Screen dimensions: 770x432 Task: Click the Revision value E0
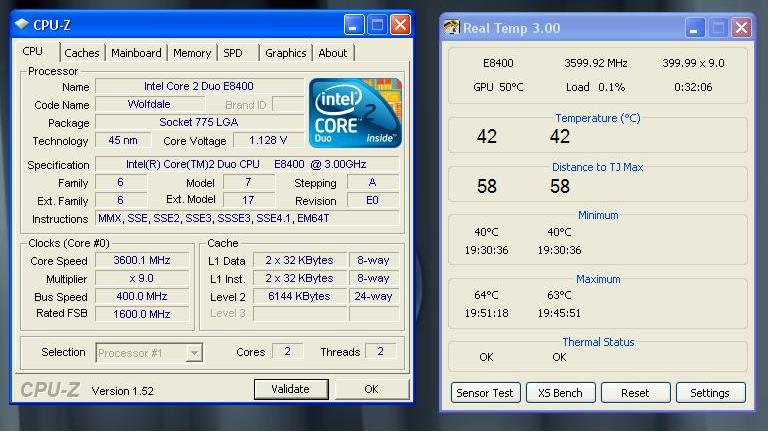coord(372,200)
